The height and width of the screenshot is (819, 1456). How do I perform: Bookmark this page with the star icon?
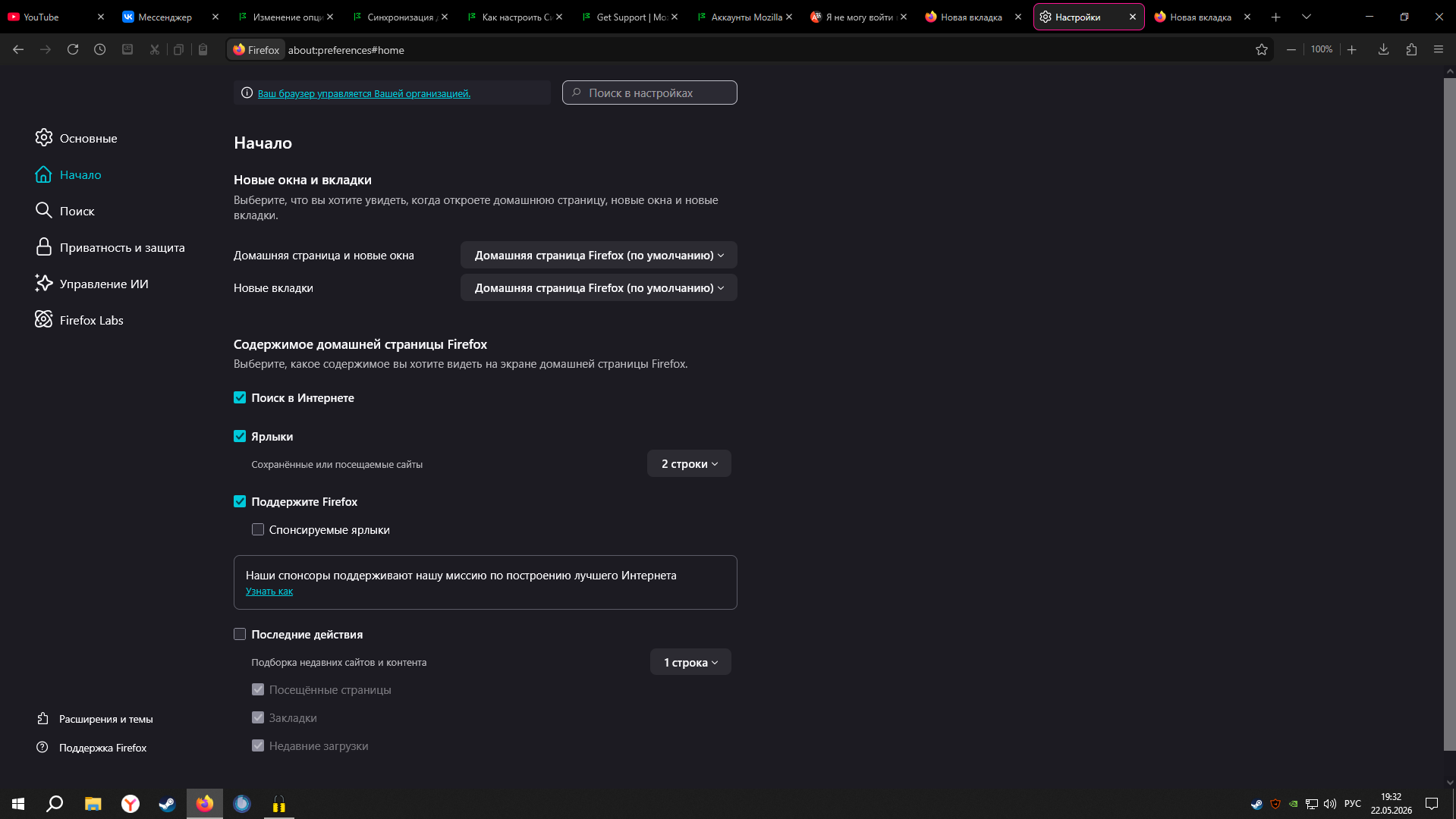tap(1262, 49)
